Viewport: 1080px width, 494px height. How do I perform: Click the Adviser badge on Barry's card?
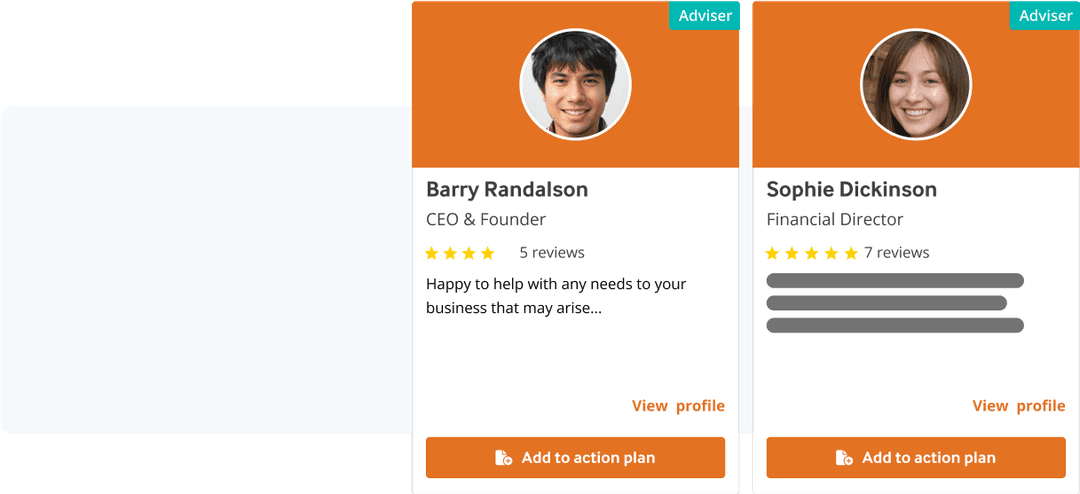tap(705, 15)
